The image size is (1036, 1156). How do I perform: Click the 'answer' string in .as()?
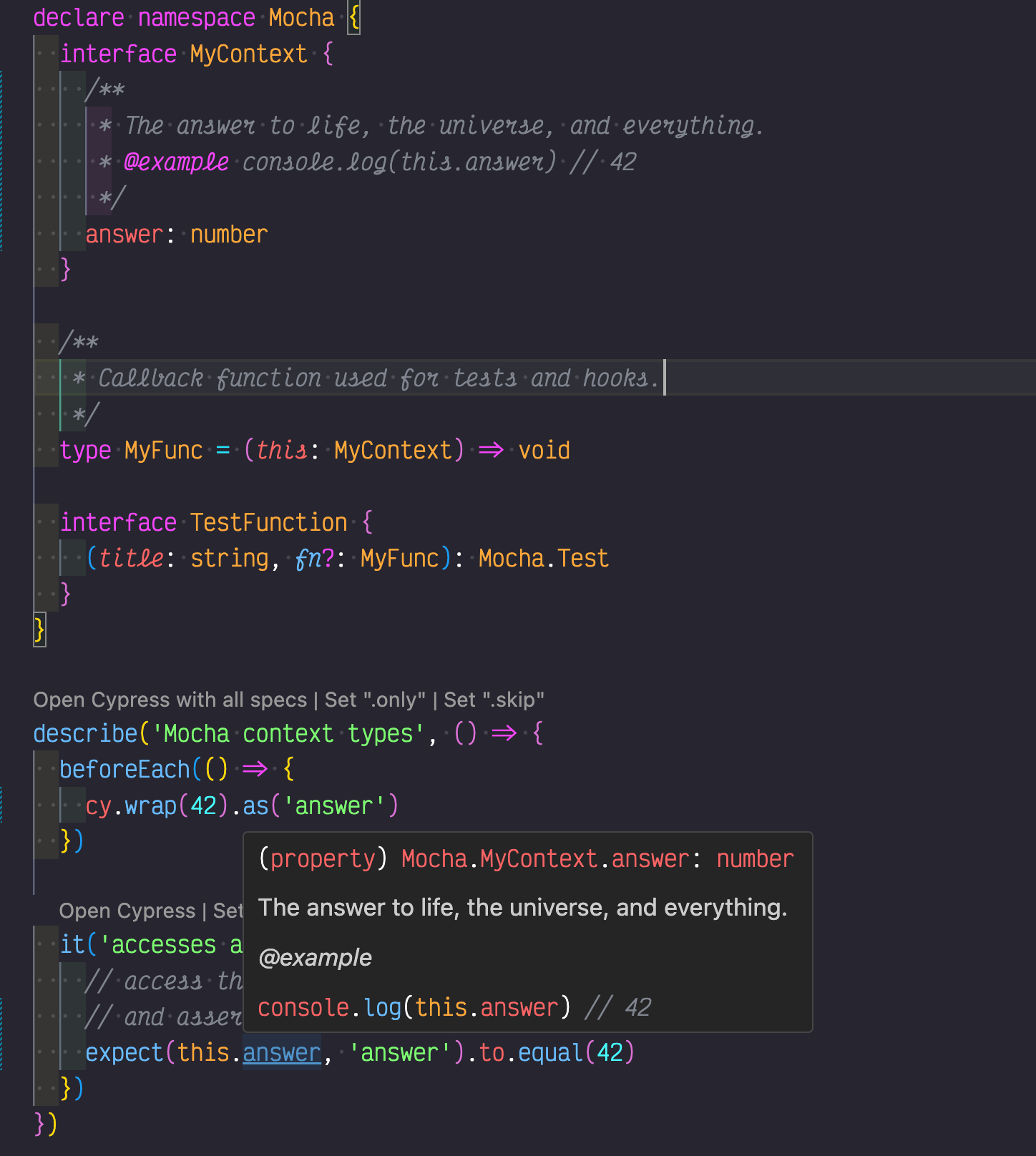coord(334,806)
